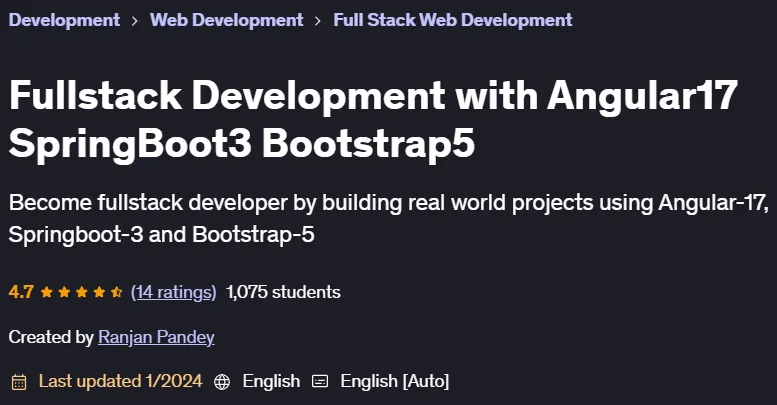Click the star rating icons
This screenshot has height=405, width=777.
pyautogui.click(x=82, y=292)
